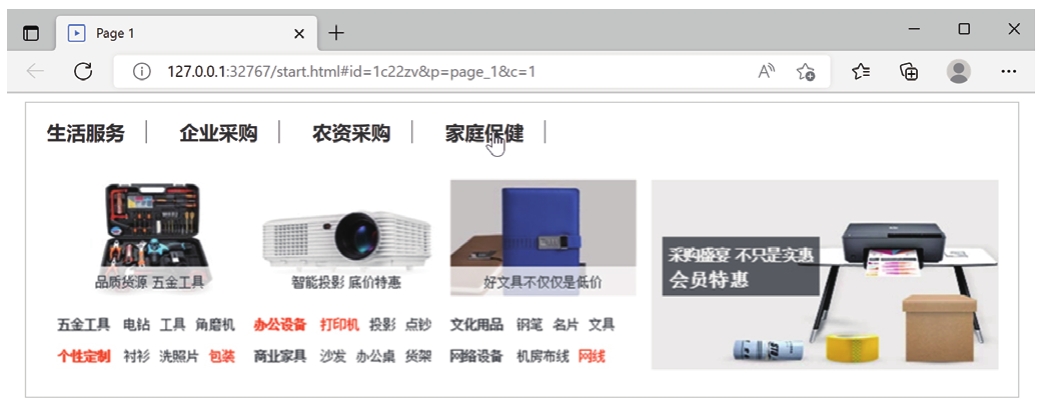The image size is (1039, 408).
Task: Open a new tab with the plus icon
Action: click(x=337, y=32)
